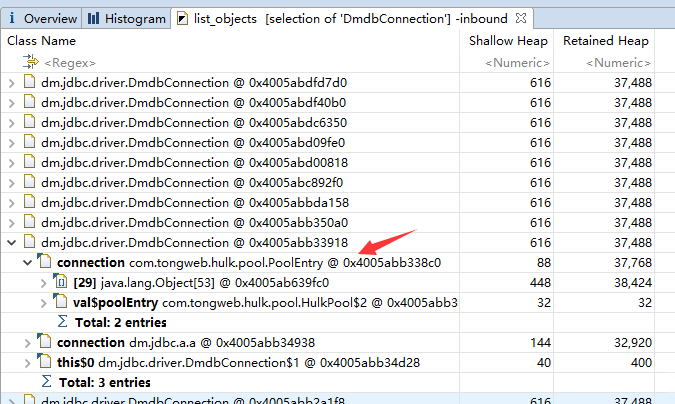Expand DmdbConnection @ 0x4005abbda158 row
This screenshot has width=675, height=404.
tap(12, 203)
